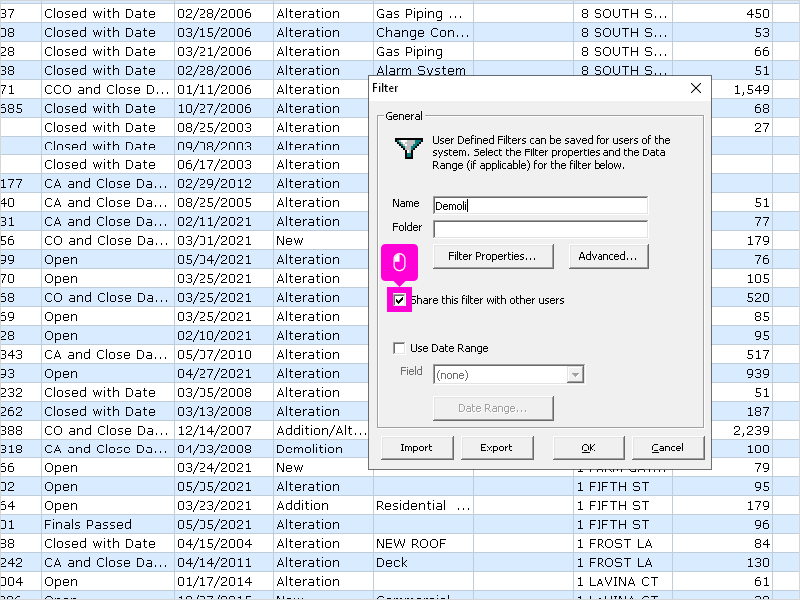Select the date cell 02/28/2006 with Gas Piping ...

224,13
